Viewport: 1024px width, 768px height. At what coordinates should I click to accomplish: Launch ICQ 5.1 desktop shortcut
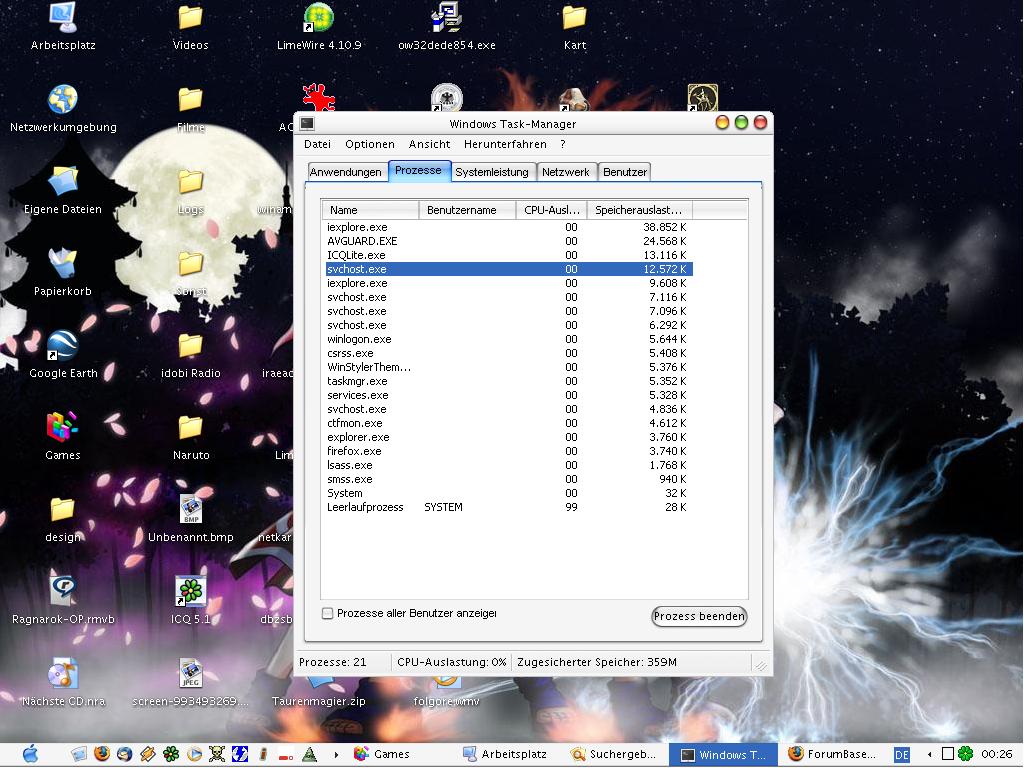191,601
